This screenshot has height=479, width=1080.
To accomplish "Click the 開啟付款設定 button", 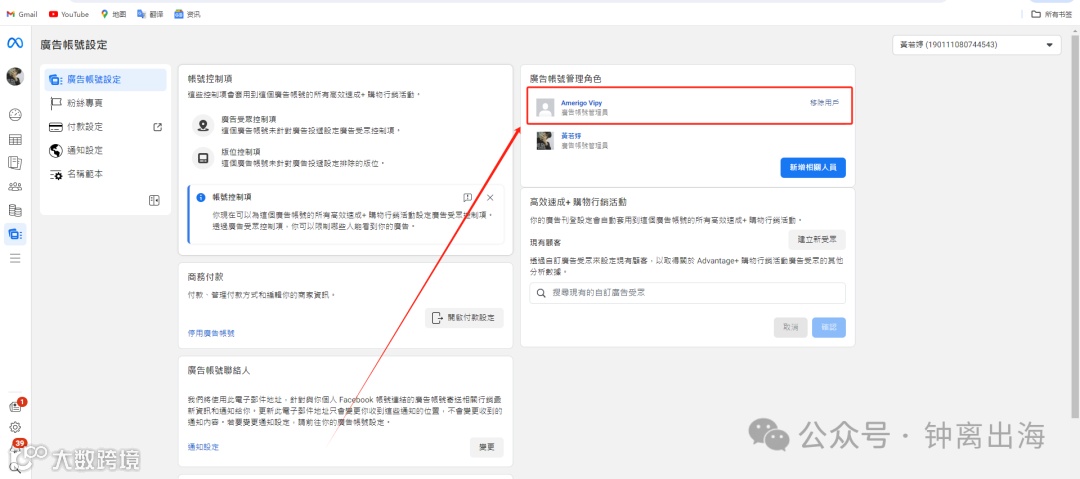I will click(464, 318).
